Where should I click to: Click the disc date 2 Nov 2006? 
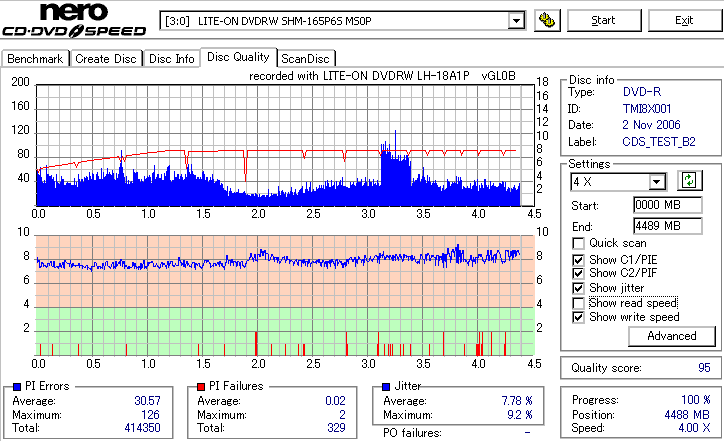[x=651, y=125]
